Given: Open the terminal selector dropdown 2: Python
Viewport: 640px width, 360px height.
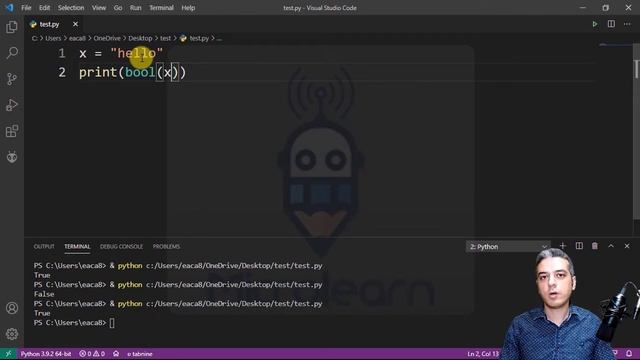Looking at the screenshot, I should [x=508, y=247].
